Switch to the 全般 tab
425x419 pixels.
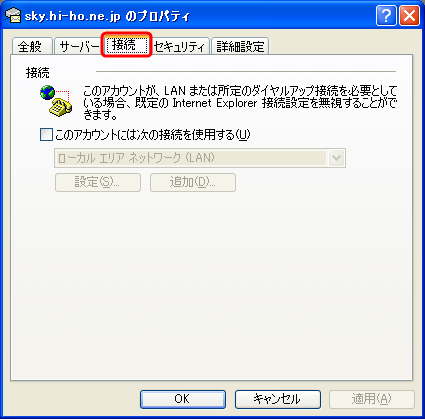(32, 46)
